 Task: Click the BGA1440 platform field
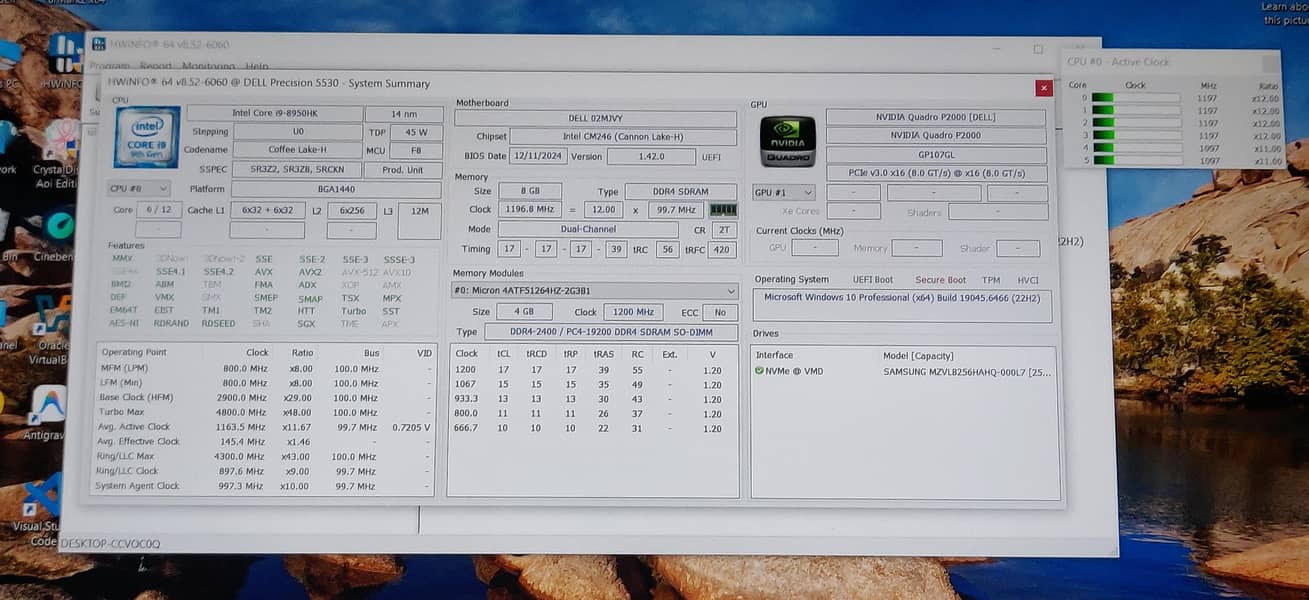coord(335,189)
